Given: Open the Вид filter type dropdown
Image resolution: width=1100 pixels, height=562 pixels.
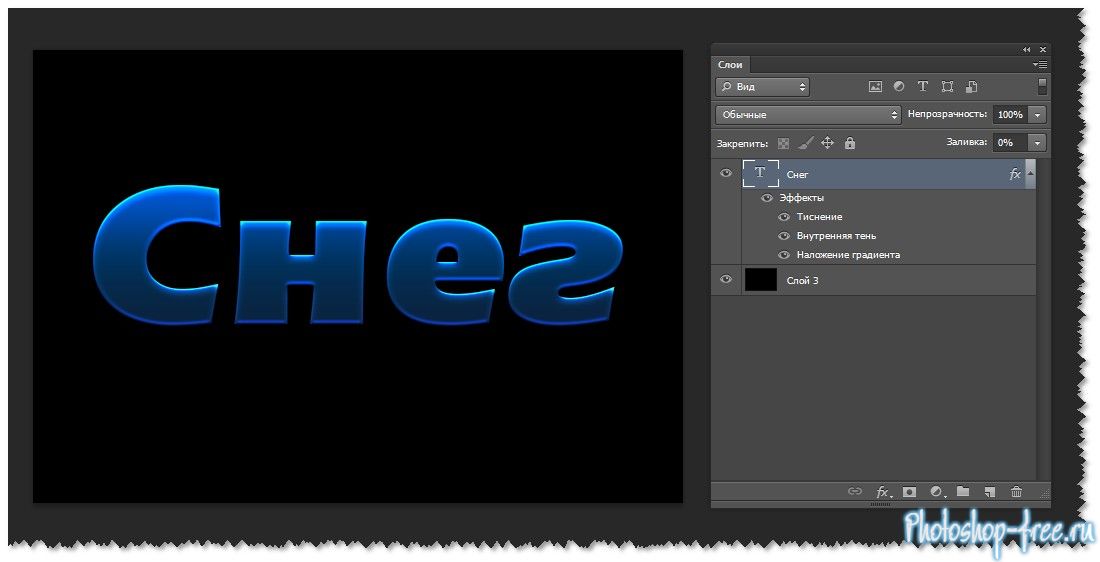Looking at the screenshot, I should [x=762, y=87].
